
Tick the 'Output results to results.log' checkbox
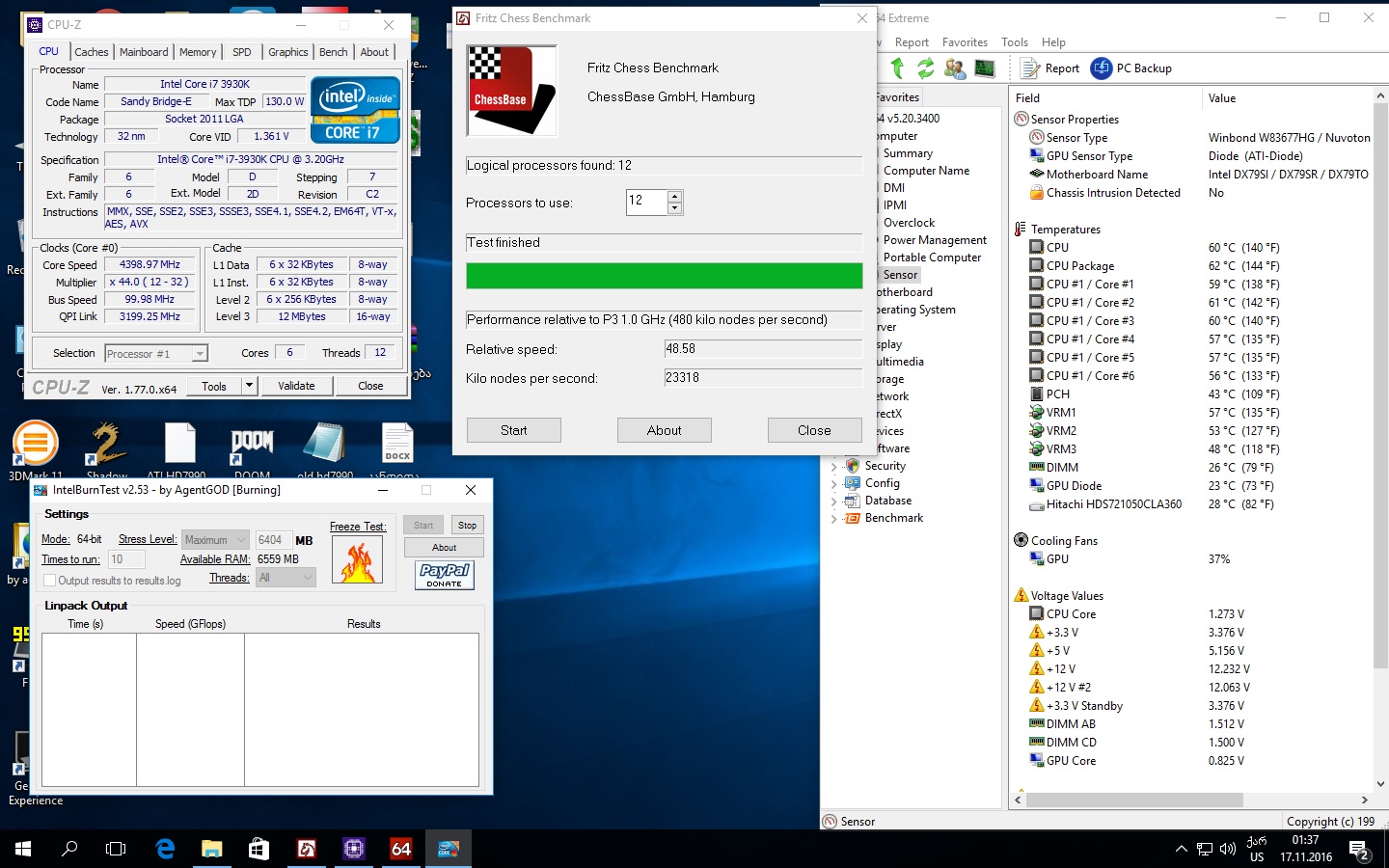tap(50, 581)
